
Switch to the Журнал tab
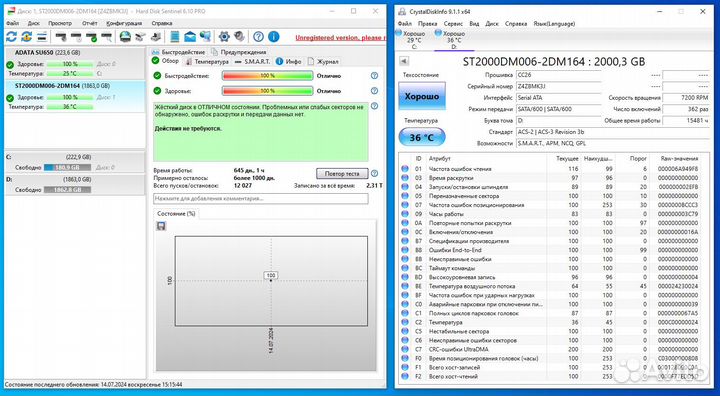323,62
